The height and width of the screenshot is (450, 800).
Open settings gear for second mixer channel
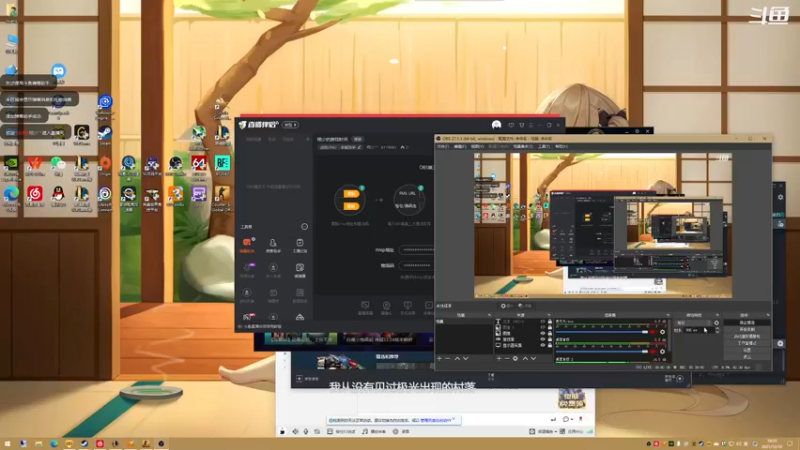[x=662, y=352]
